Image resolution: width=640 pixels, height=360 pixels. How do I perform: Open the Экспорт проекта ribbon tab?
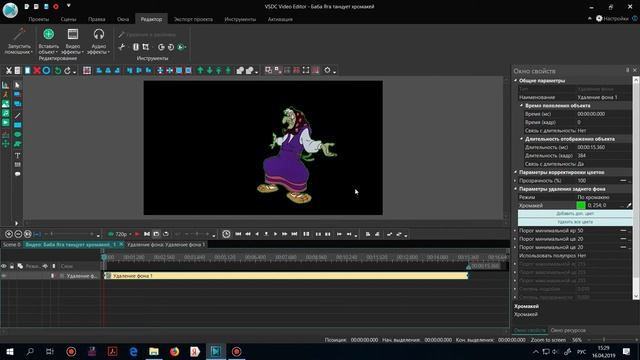tap(193, 19)
